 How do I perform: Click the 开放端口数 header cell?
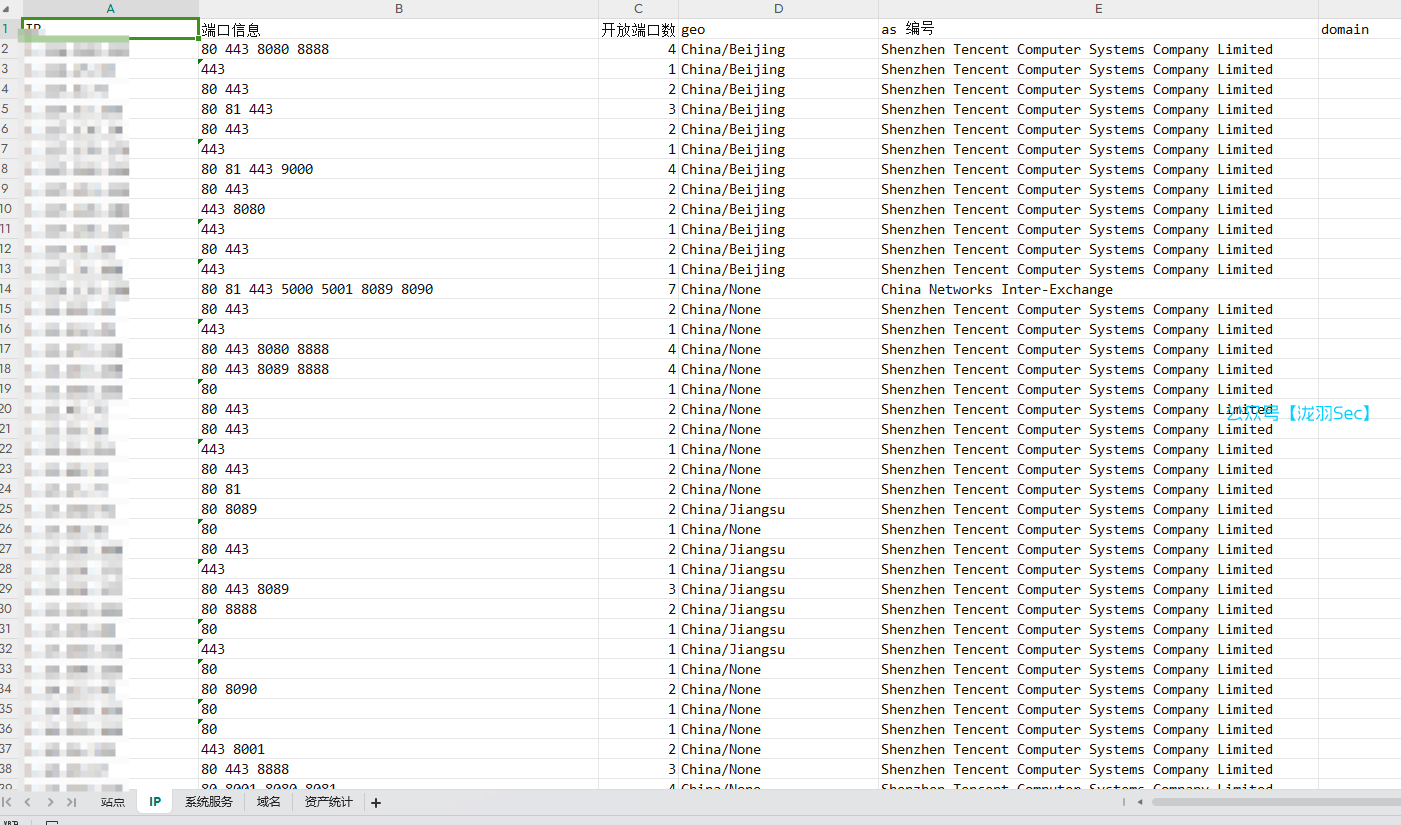click(638, 30)
